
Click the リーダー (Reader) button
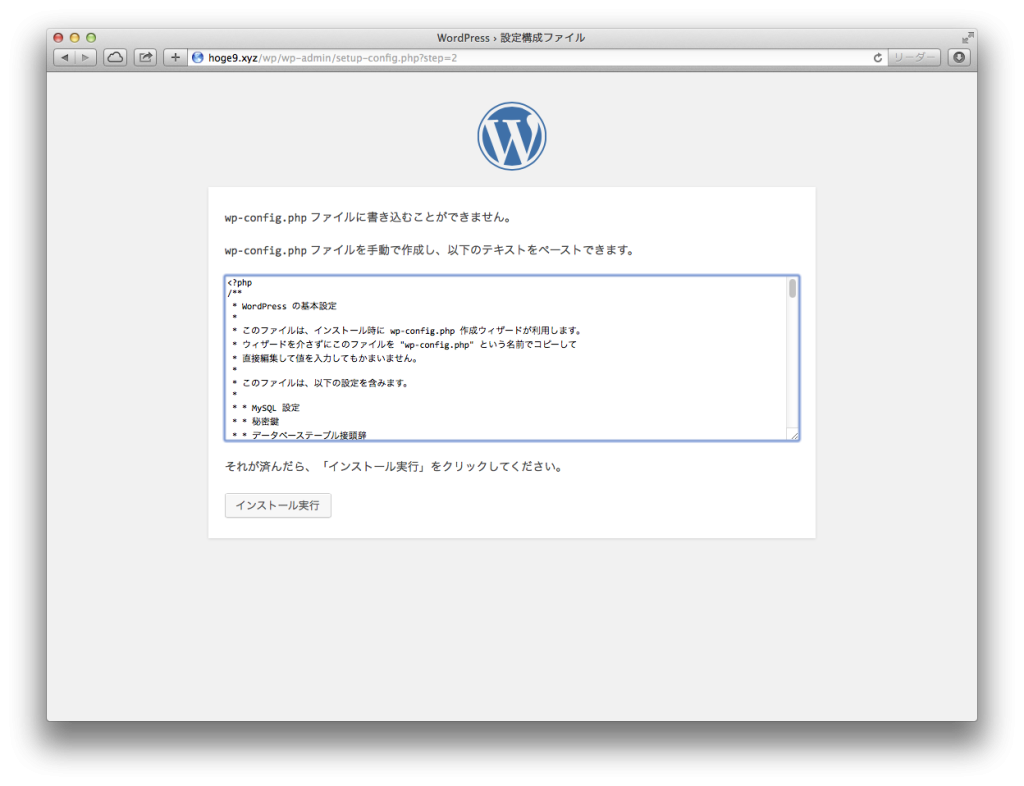[x=914, y=57]
